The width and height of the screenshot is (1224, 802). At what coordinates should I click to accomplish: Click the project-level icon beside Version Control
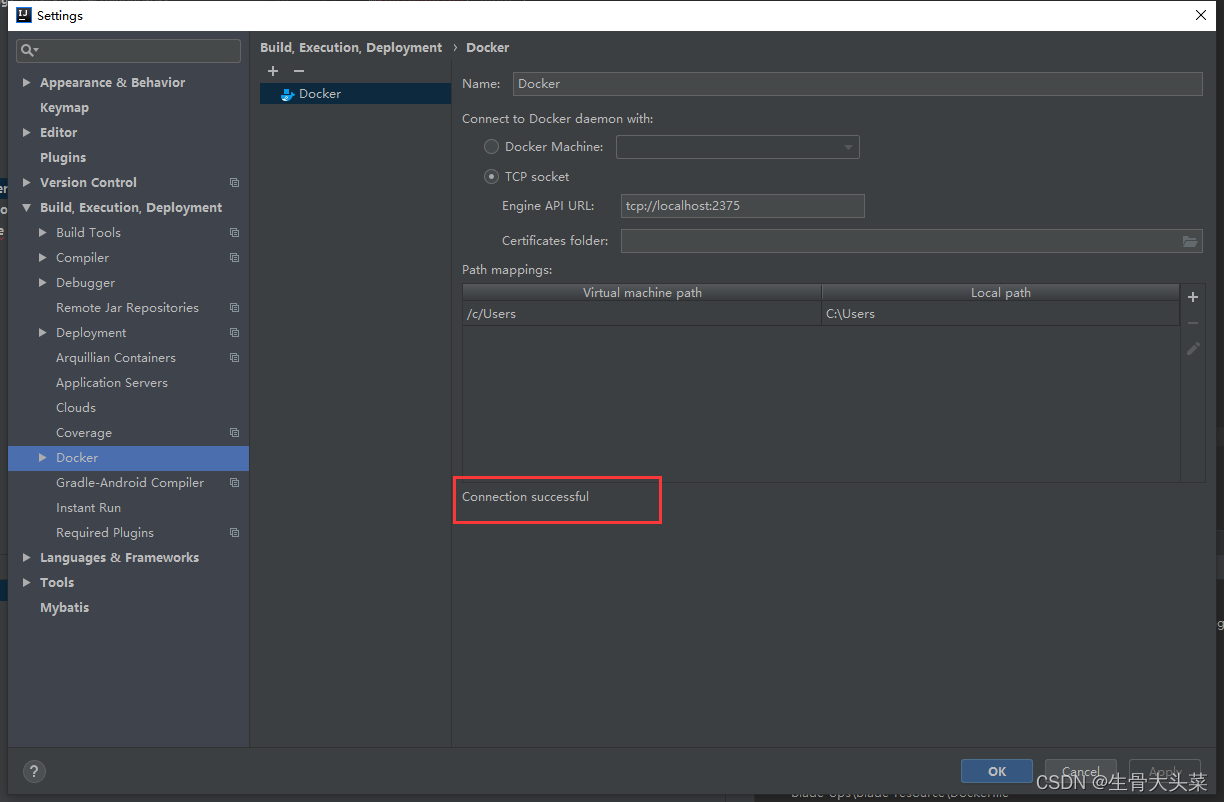(x=234, y=183)
